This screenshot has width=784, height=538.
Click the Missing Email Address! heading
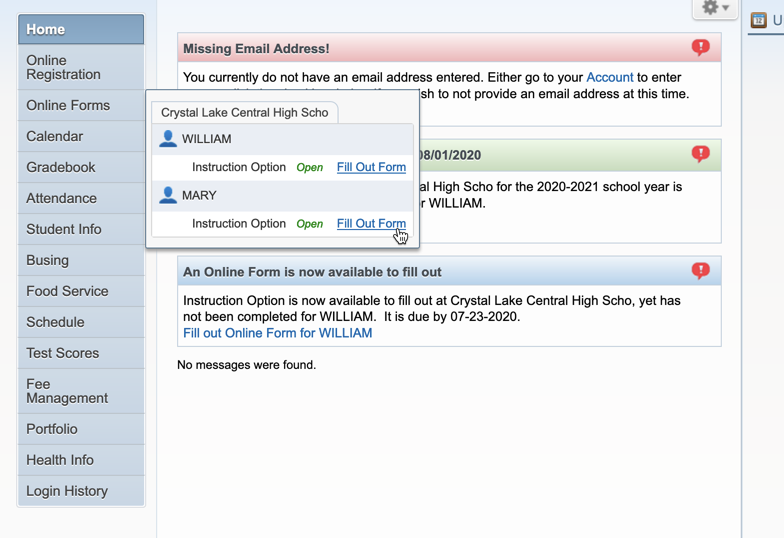click(x=256, y=48)
